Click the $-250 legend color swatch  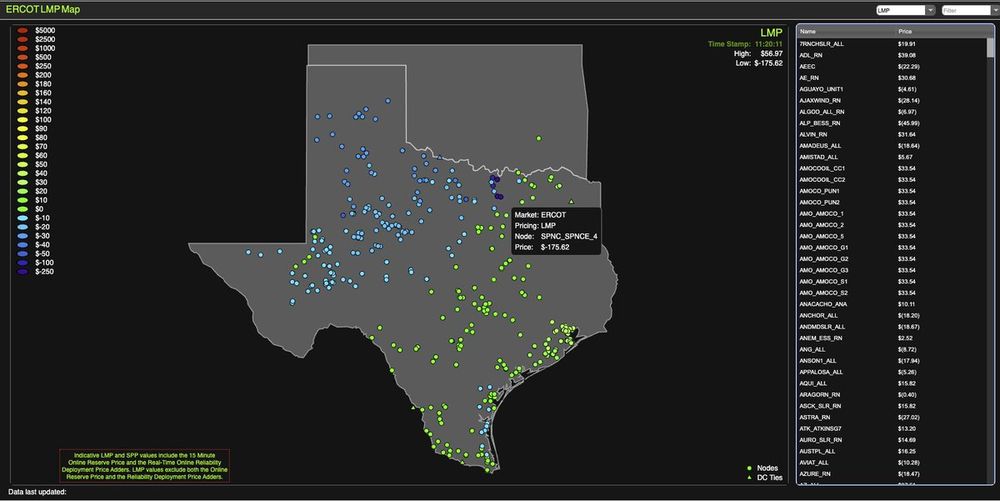22,272
